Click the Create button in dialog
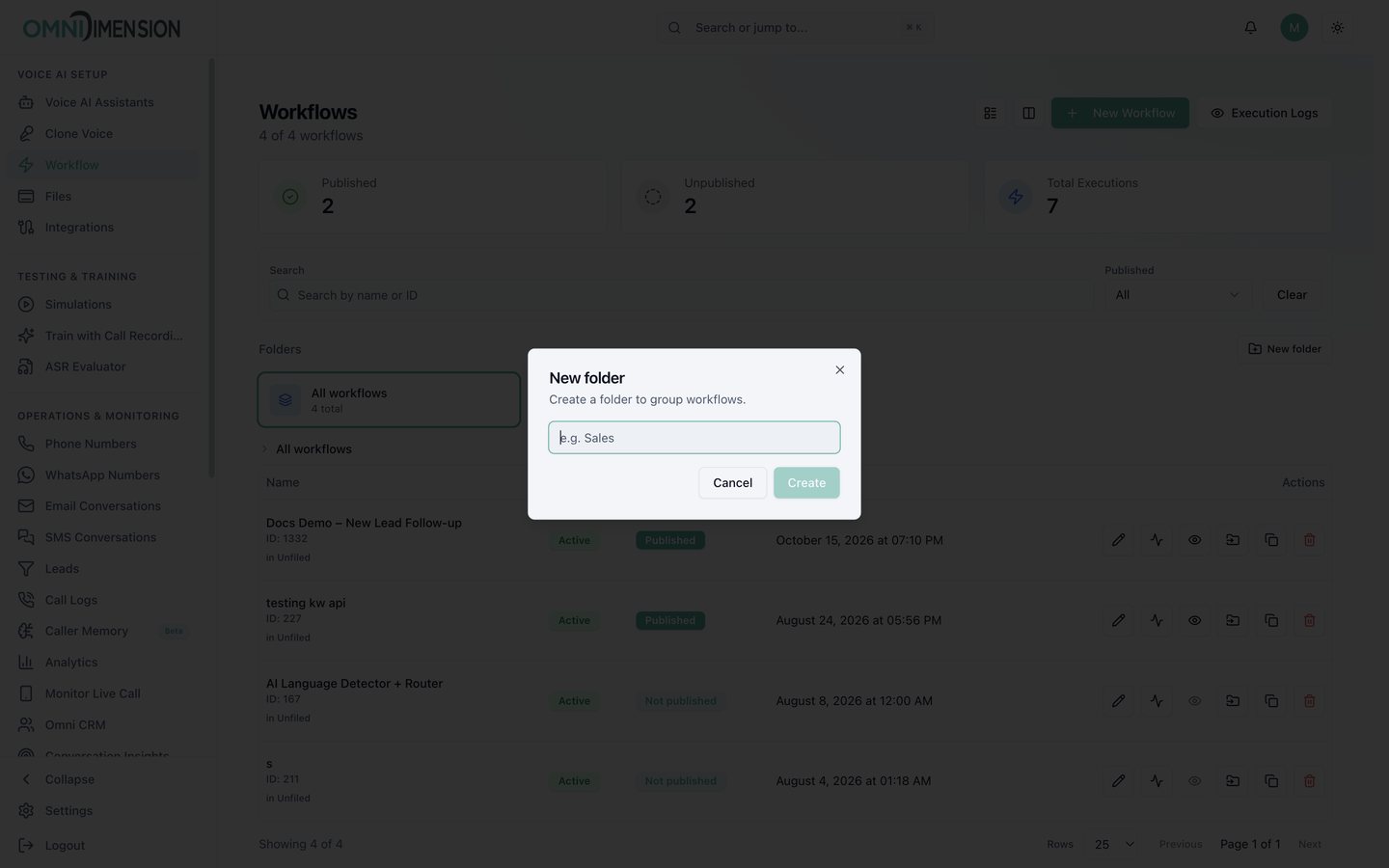Image resolution: width=1389 pixels, height=868 pixels. [x=806, y=483]
